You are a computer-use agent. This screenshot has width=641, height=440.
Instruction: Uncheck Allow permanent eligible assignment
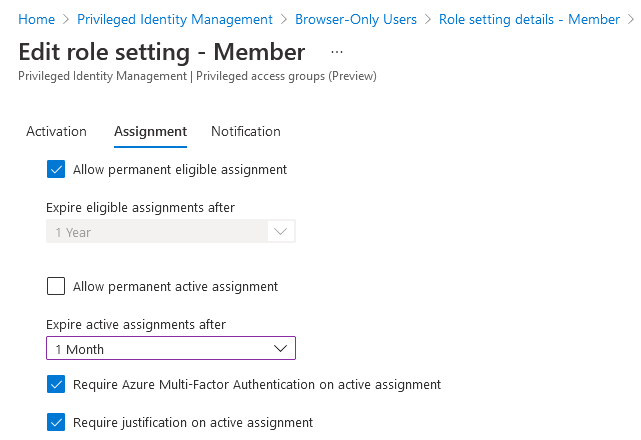[56, 169]
